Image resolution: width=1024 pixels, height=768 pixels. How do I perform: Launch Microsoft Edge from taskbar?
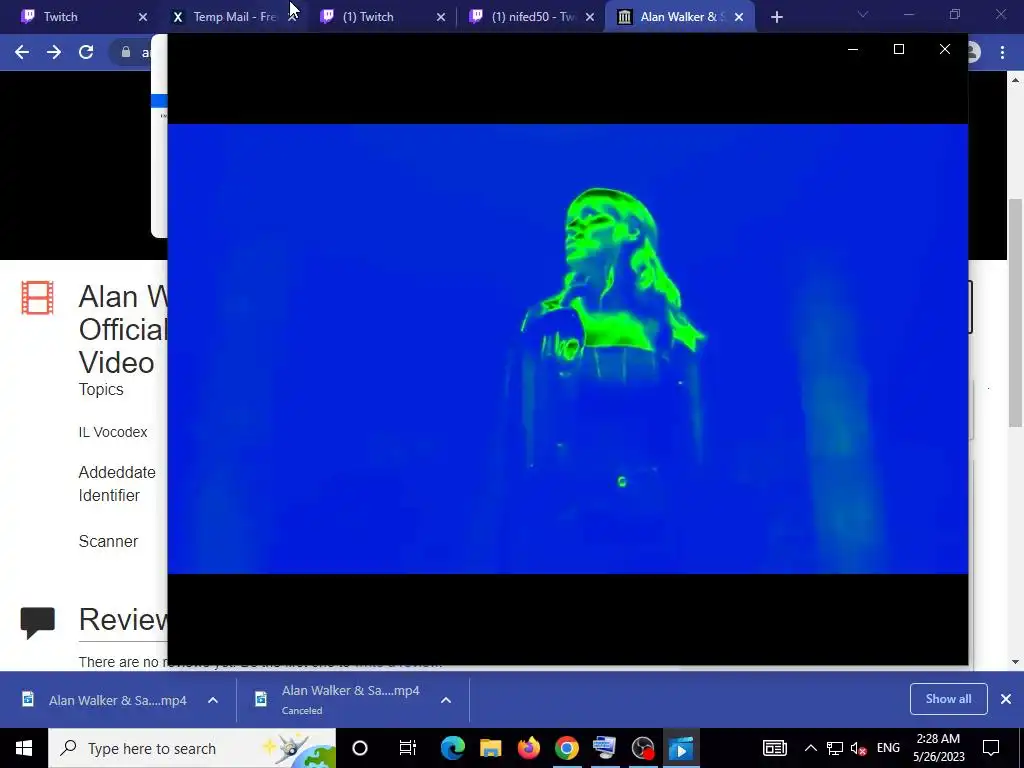(x=453, y=748)
